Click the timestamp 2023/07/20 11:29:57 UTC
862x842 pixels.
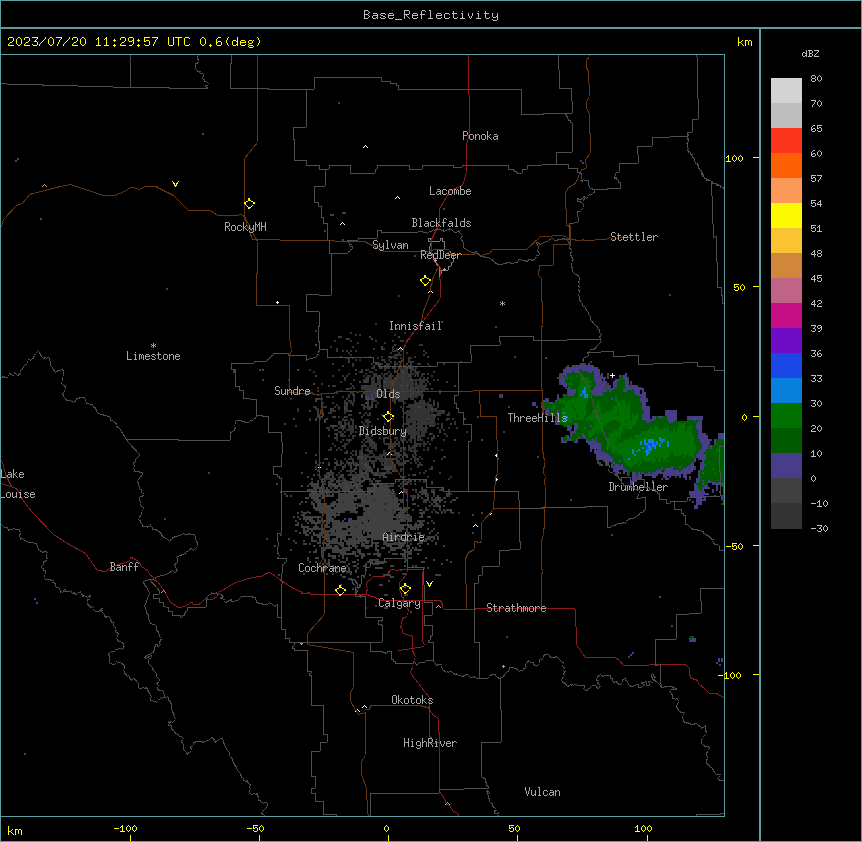pyautogui.click(x=98, y=42)
